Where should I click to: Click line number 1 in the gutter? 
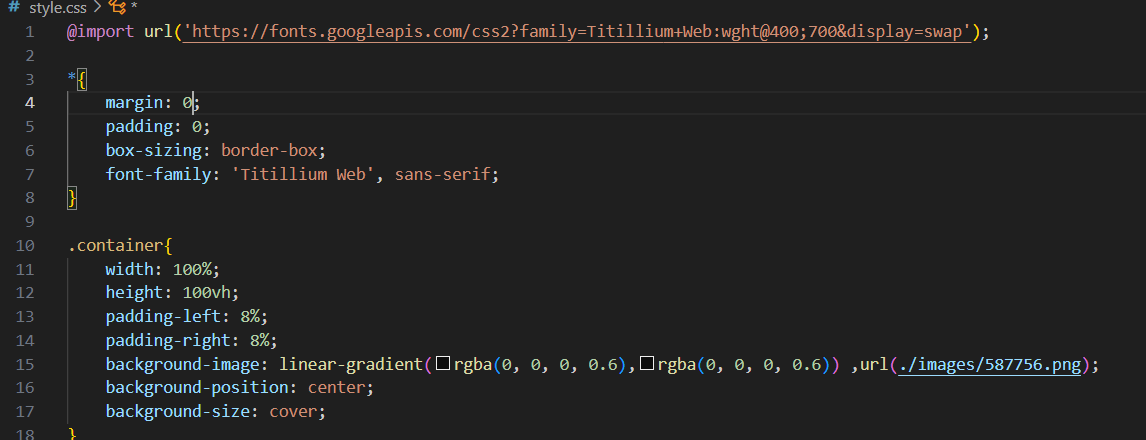[x=30, y=32]
